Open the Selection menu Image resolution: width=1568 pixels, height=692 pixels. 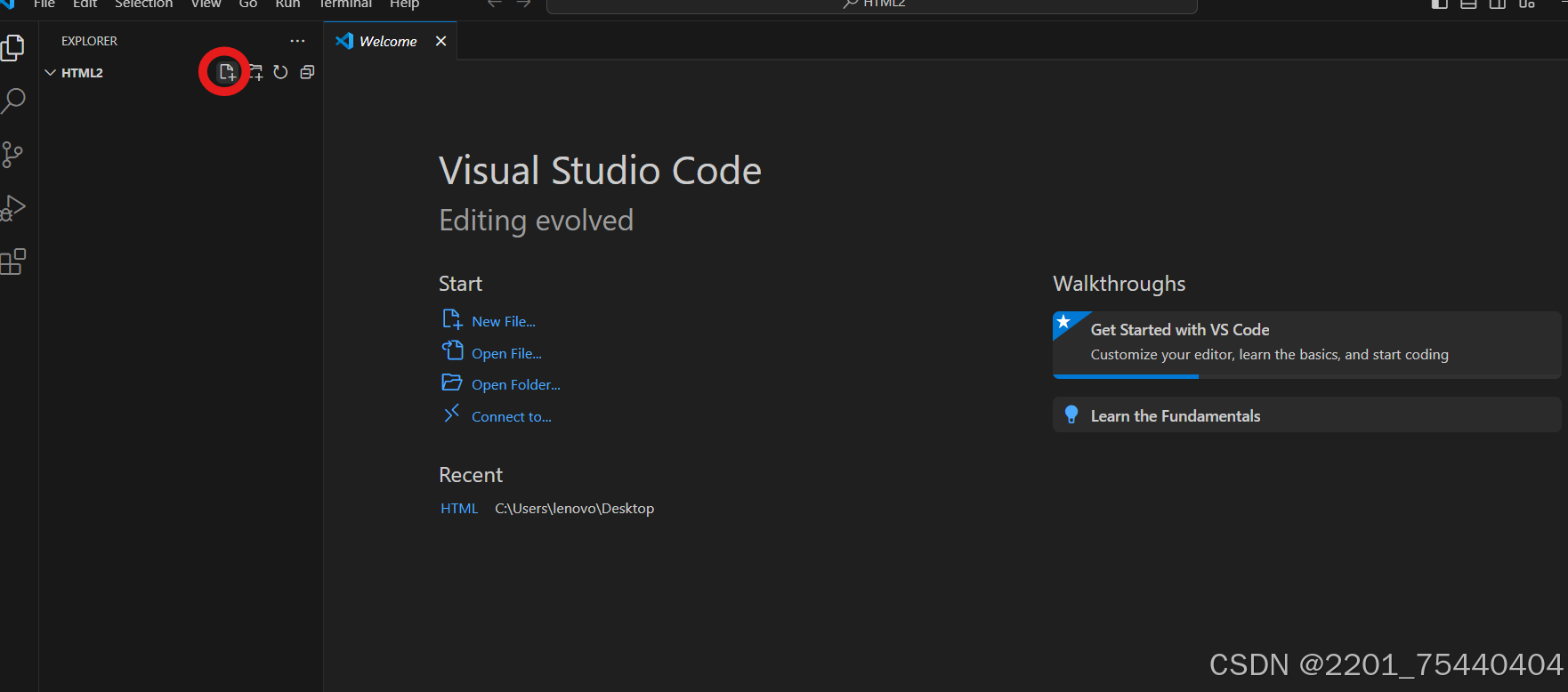click(x=143, y=4)
